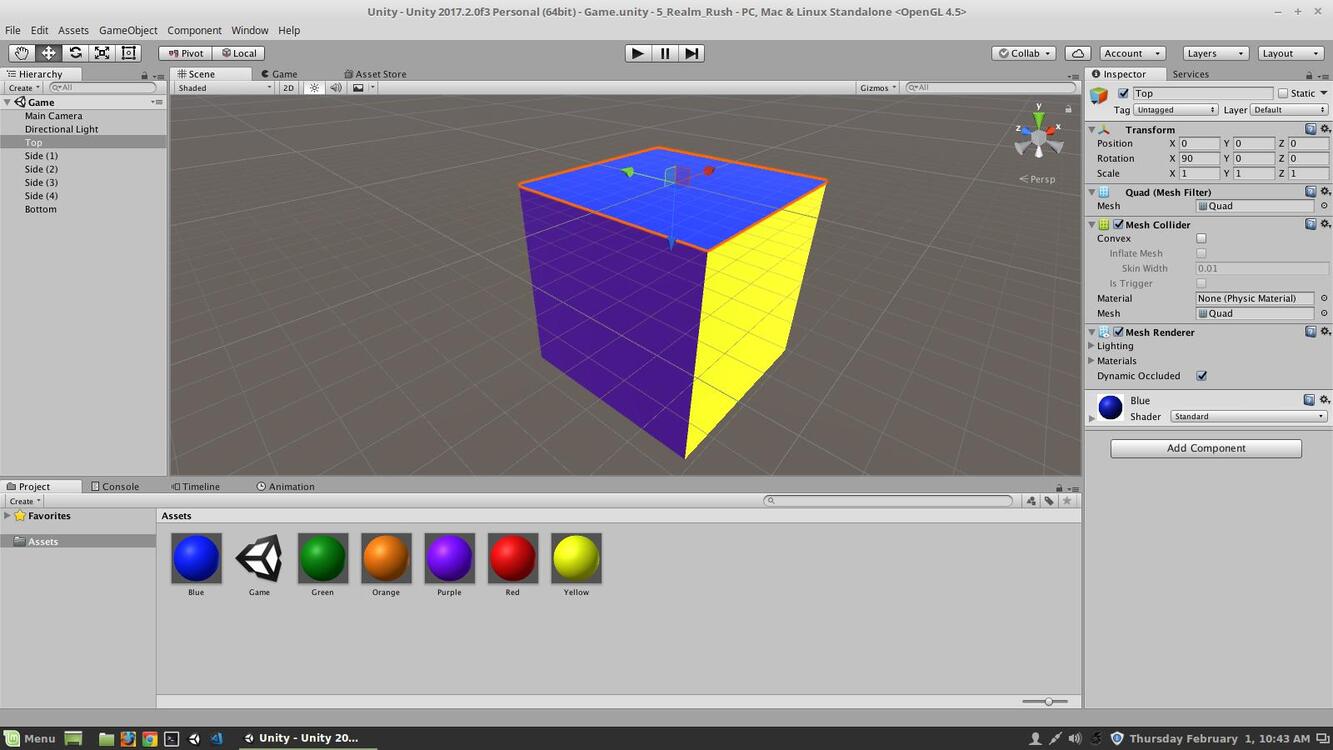Search by label in Project panel
1333x750 pixels.
pyautogui.click(x=1049, y=501)
